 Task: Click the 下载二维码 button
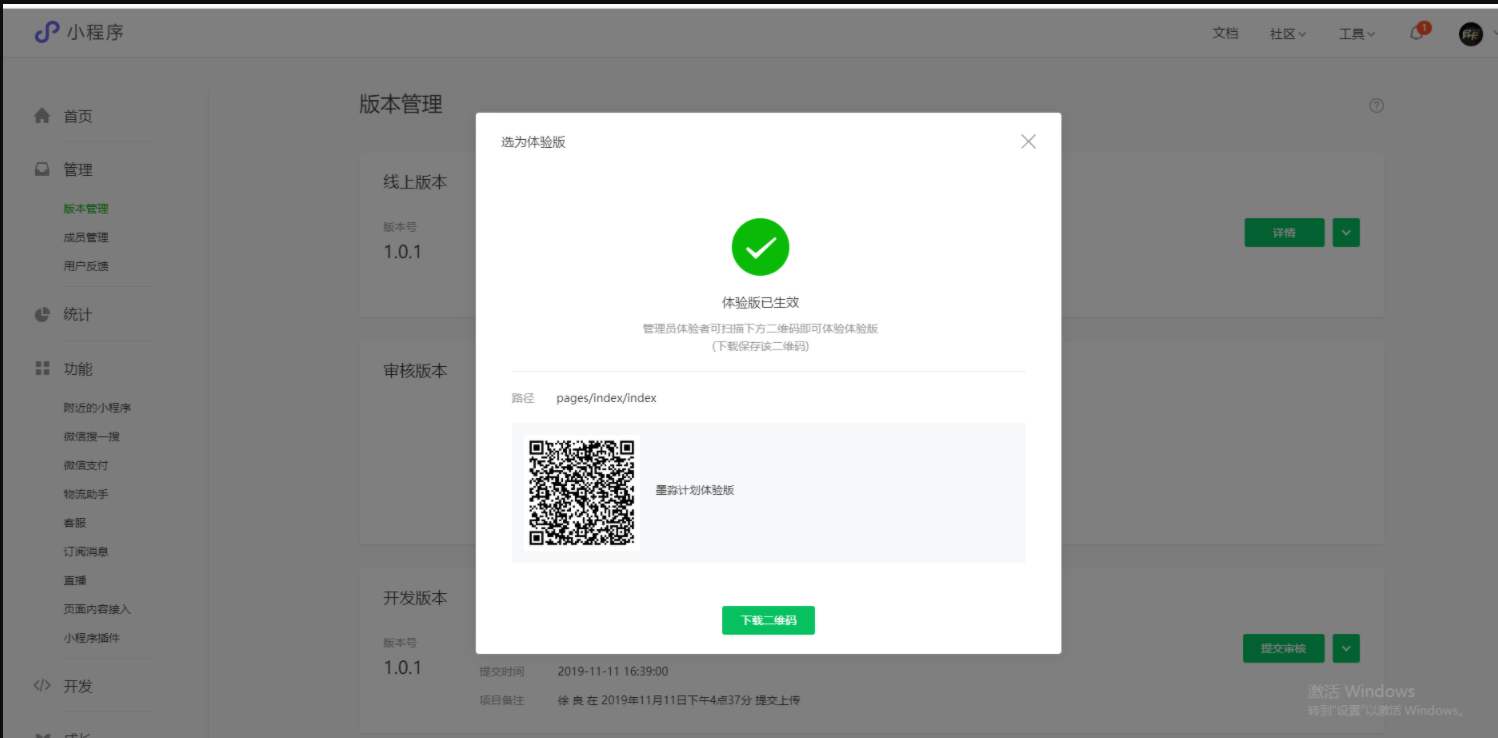[768, 620]
